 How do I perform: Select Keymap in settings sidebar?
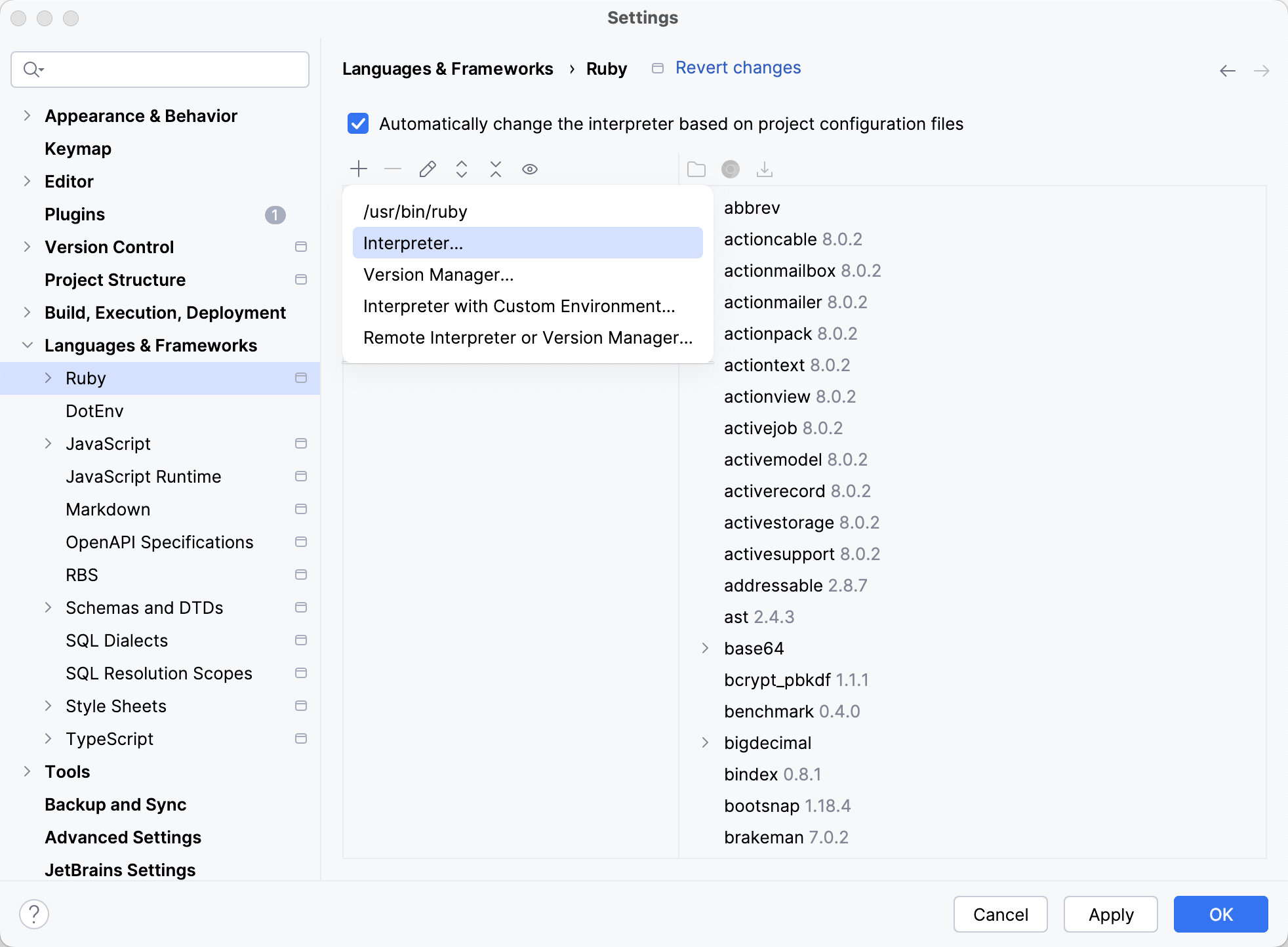(78, 149)
